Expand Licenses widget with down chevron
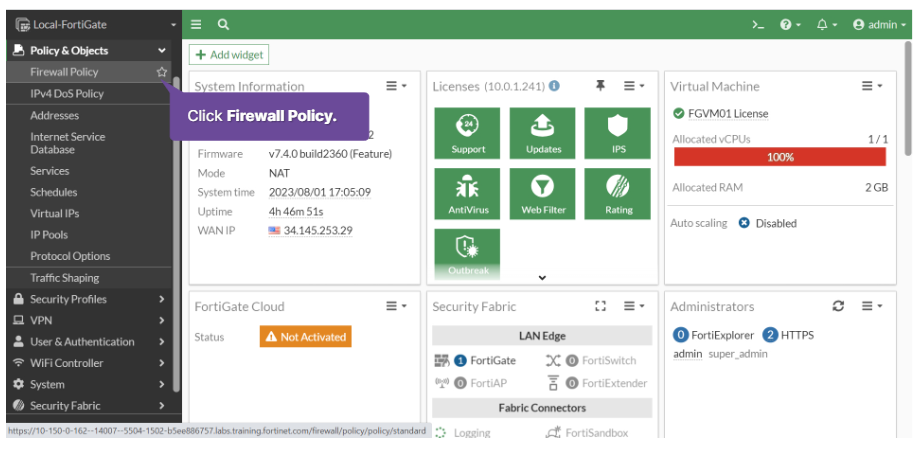This screenshot has height=458, width=913. pyautogui.click(x=542, y=278)
